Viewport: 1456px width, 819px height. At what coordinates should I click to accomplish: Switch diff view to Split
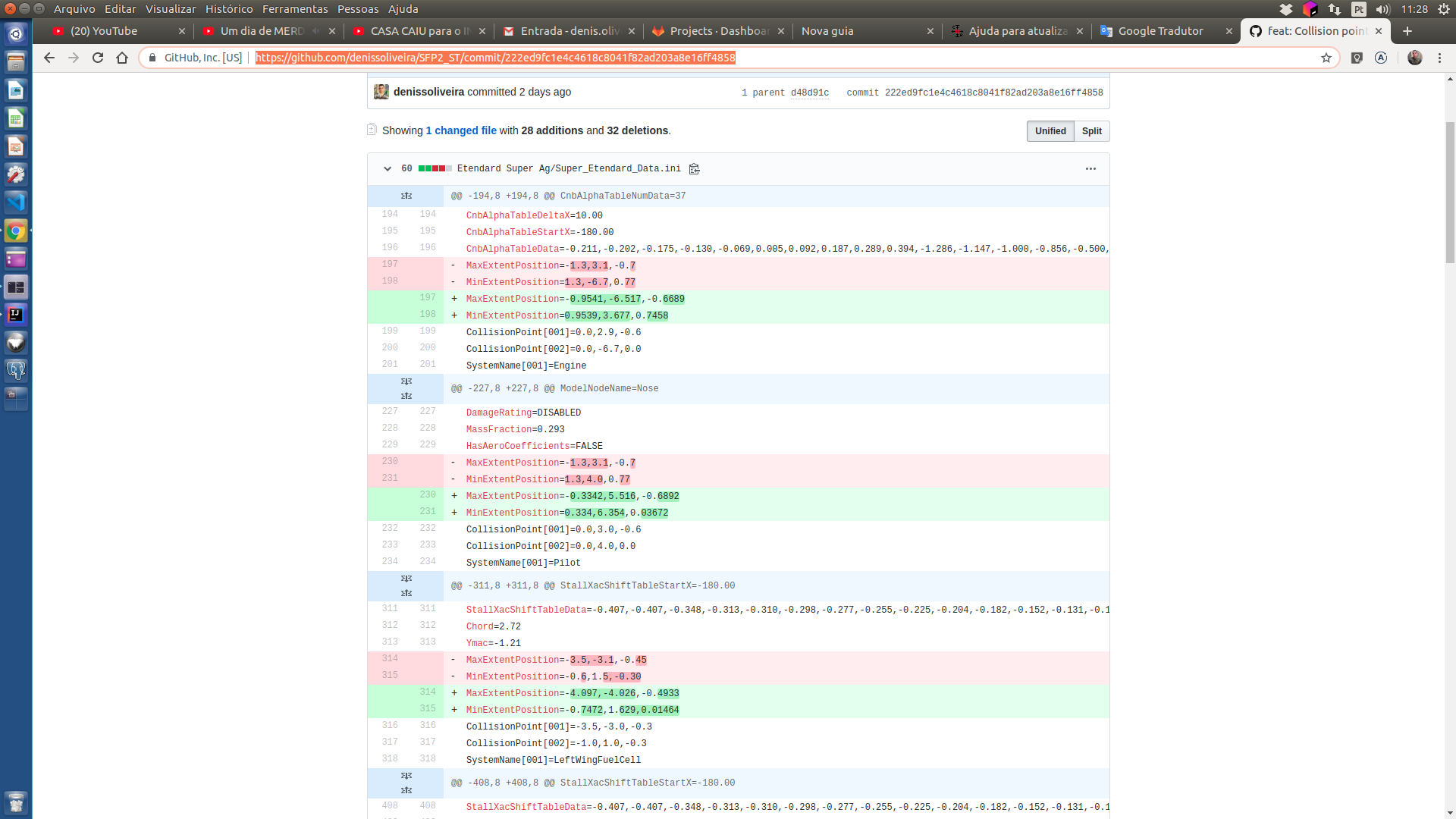coord(1092,131)
